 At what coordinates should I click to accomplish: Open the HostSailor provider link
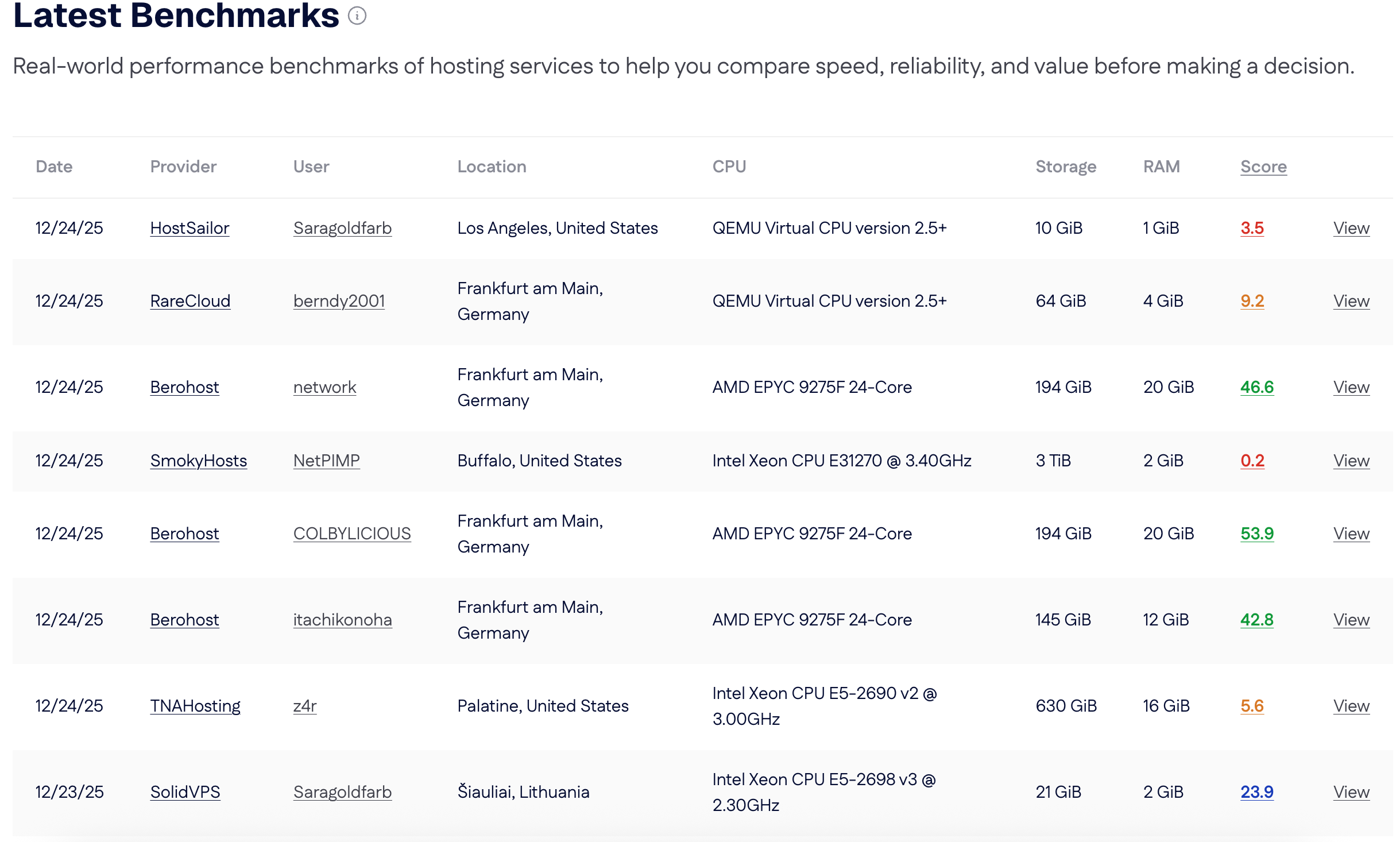189,228
